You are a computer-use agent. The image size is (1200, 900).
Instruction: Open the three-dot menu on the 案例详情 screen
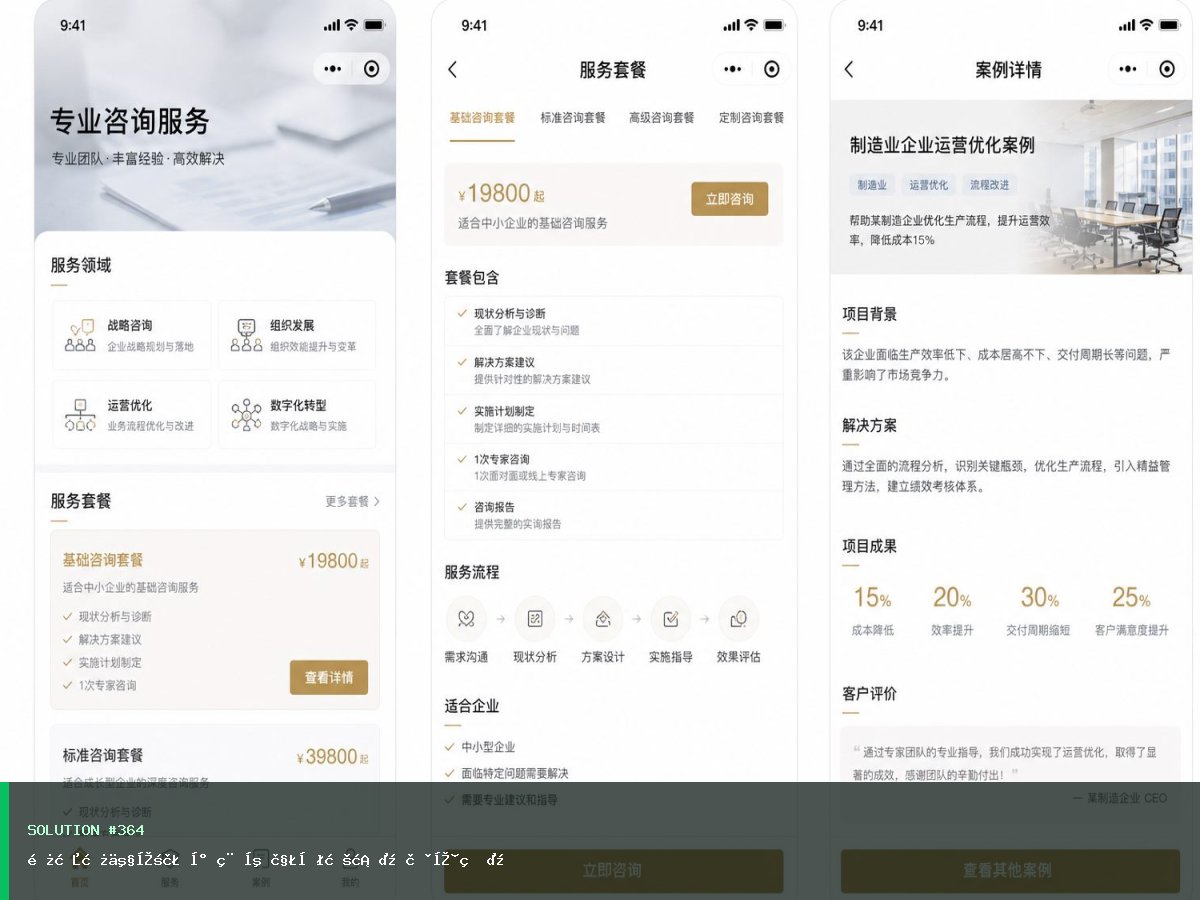click(x=1128, y=69)
